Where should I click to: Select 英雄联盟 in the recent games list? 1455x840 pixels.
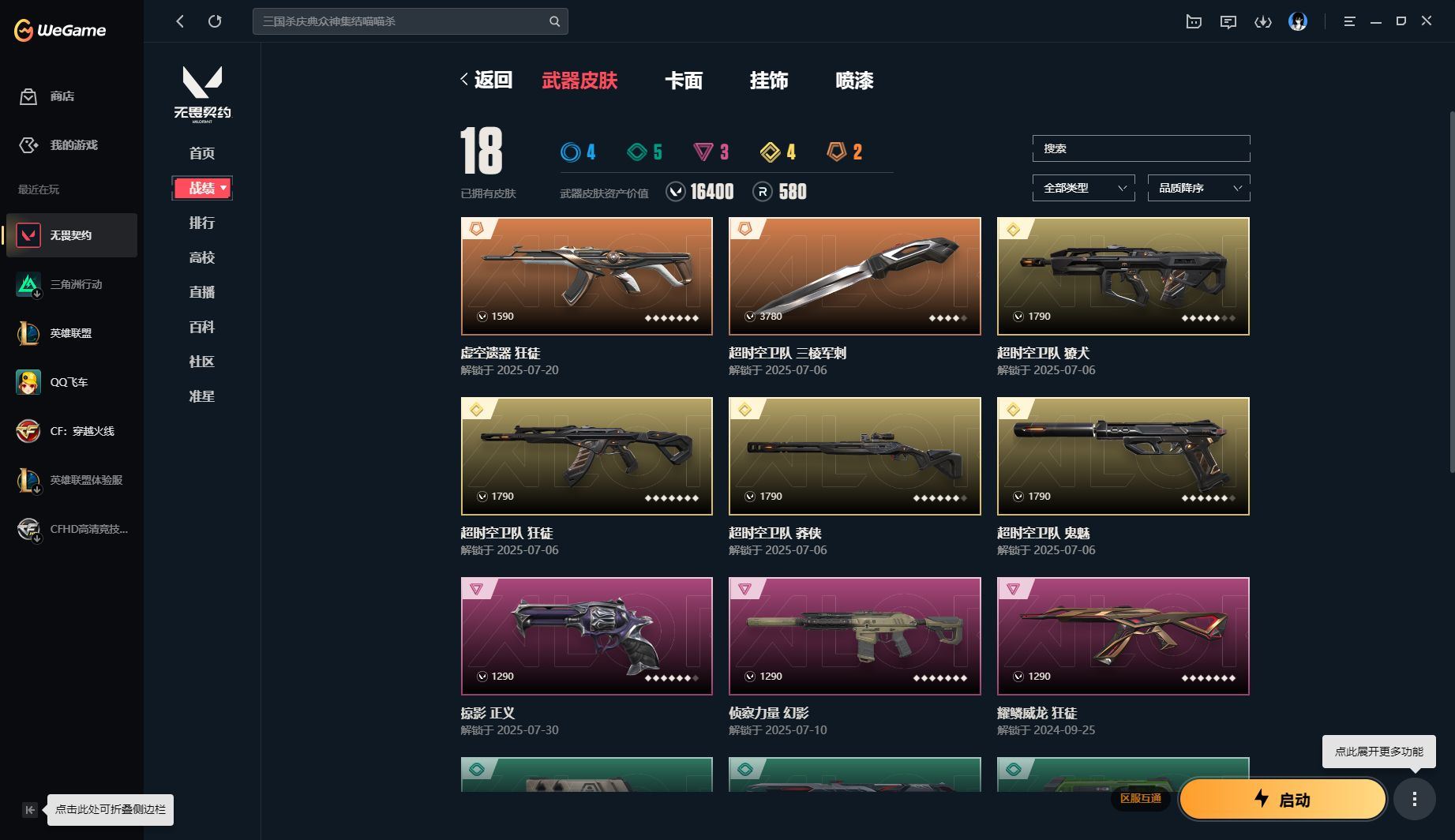pos(71,333)
